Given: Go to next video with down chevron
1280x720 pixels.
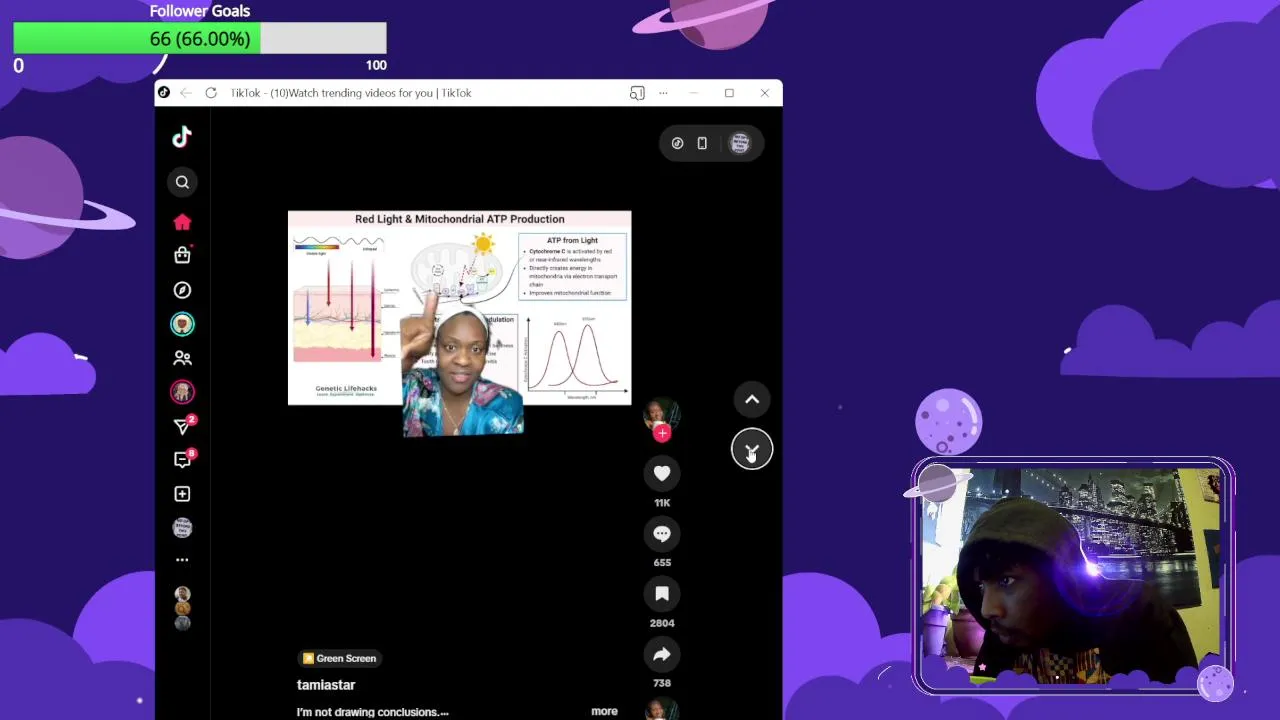Looking at the screenshot, I should [752, 449].
